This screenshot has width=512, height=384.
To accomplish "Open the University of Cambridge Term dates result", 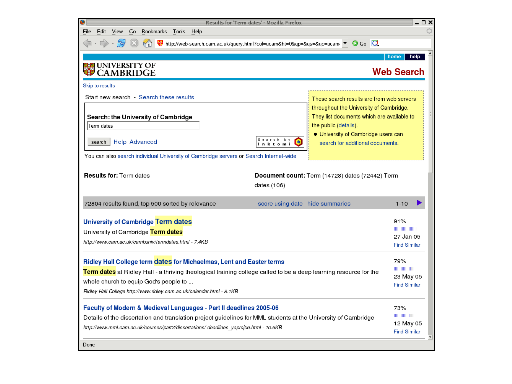I will (x=138, y=222).
